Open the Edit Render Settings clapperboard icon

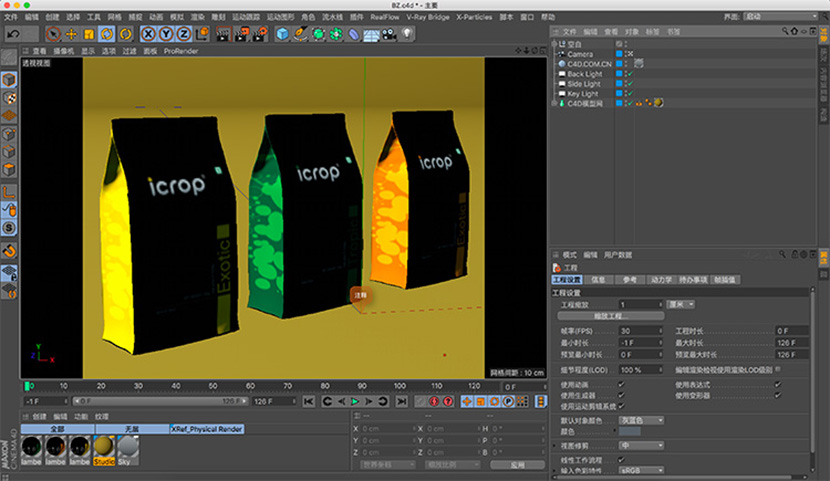259,34
